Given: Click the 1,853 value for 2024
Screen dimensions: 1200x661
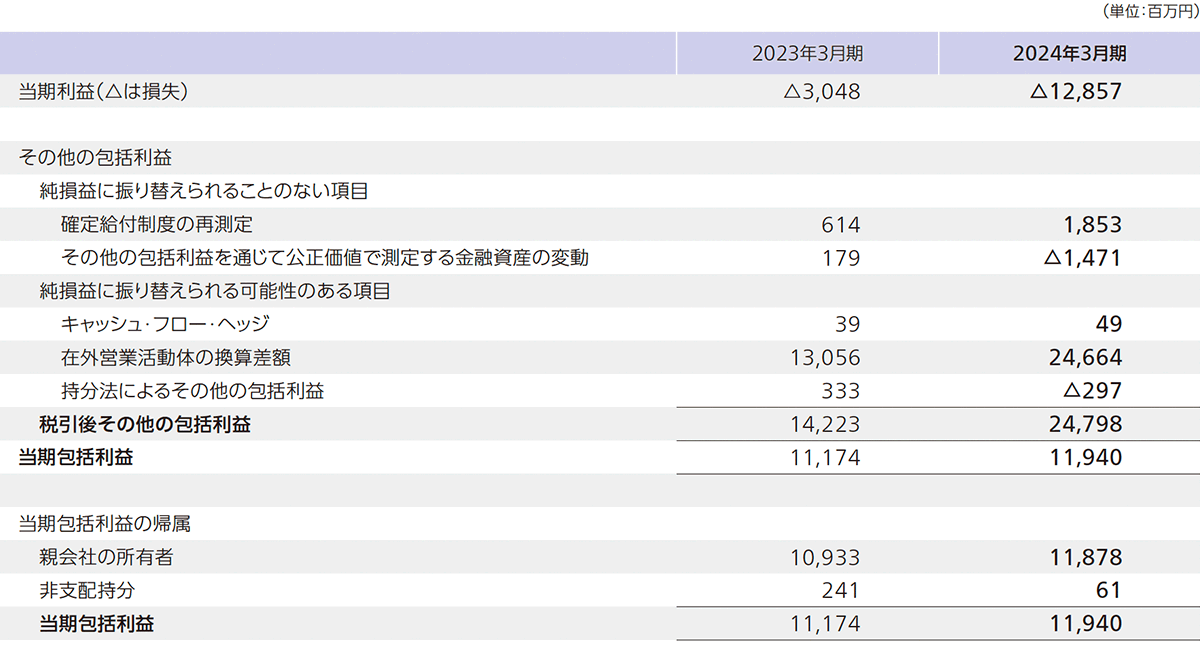Looking at the screenshot, I should [1093, 225].
